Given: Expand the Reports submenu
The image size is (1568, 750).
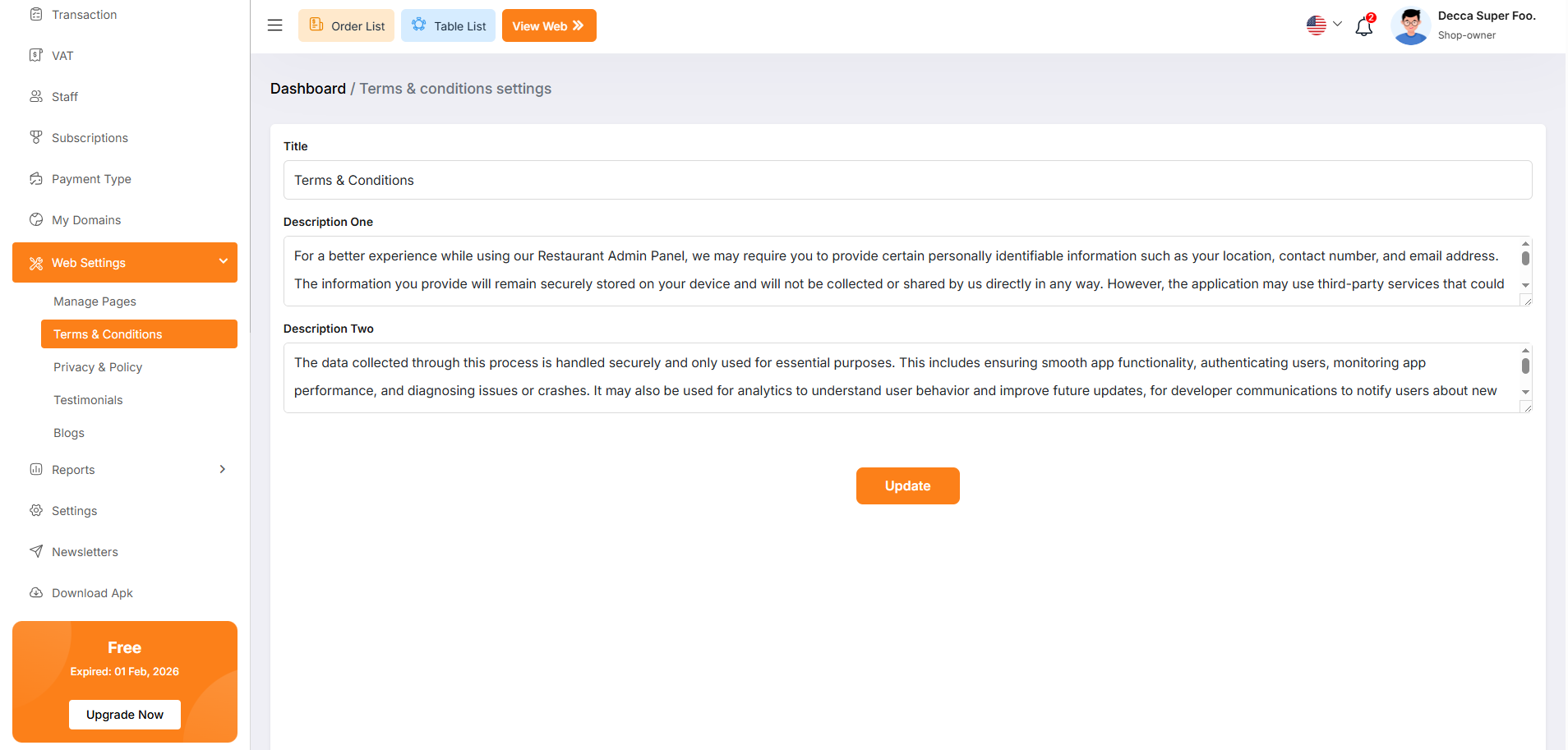Looking at the screenshot, I should (222, 470).
